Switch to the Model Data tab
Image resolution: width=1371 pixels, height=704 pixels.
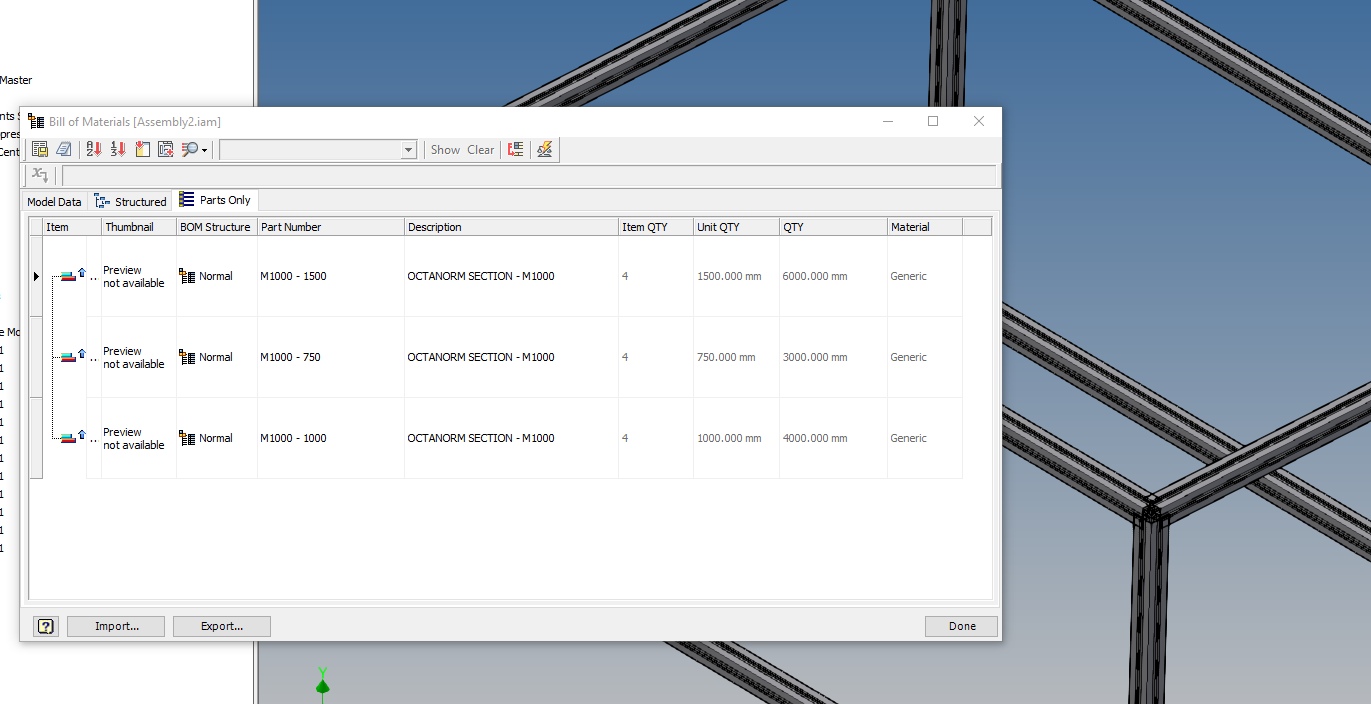53,201
